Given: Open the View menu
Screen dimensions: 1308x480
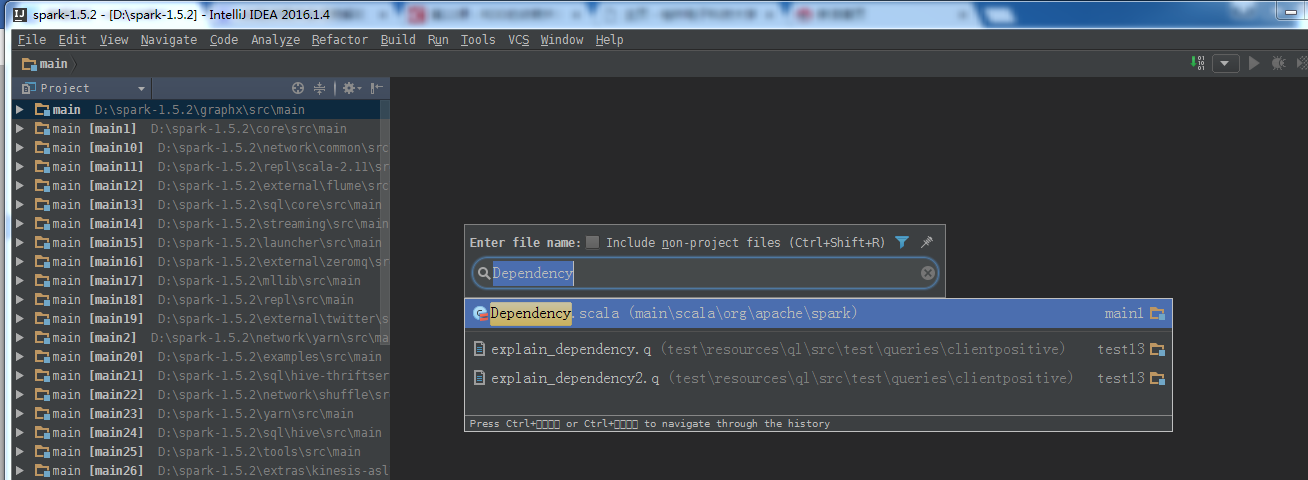Looking at the screenshot, I should (x=114, y=40).
